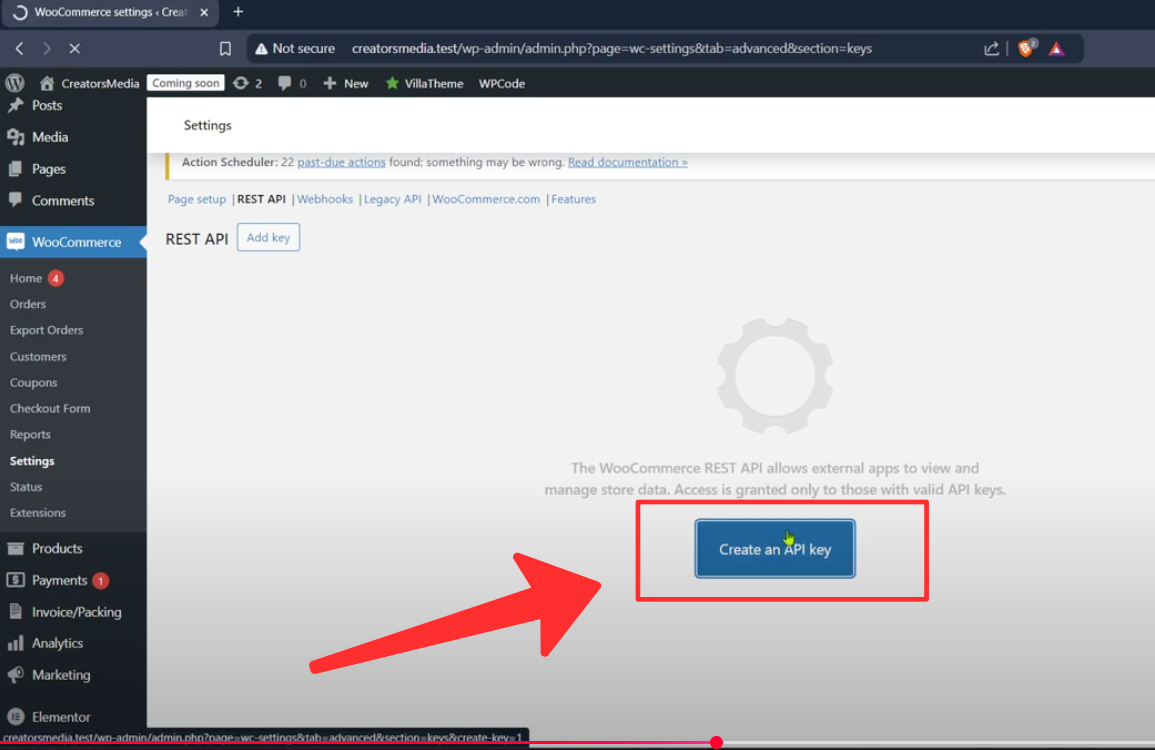The width and height of the screenshot is (1155, 750).
Task: Click the Create an API key button
Action: click(x=775, y=549)
